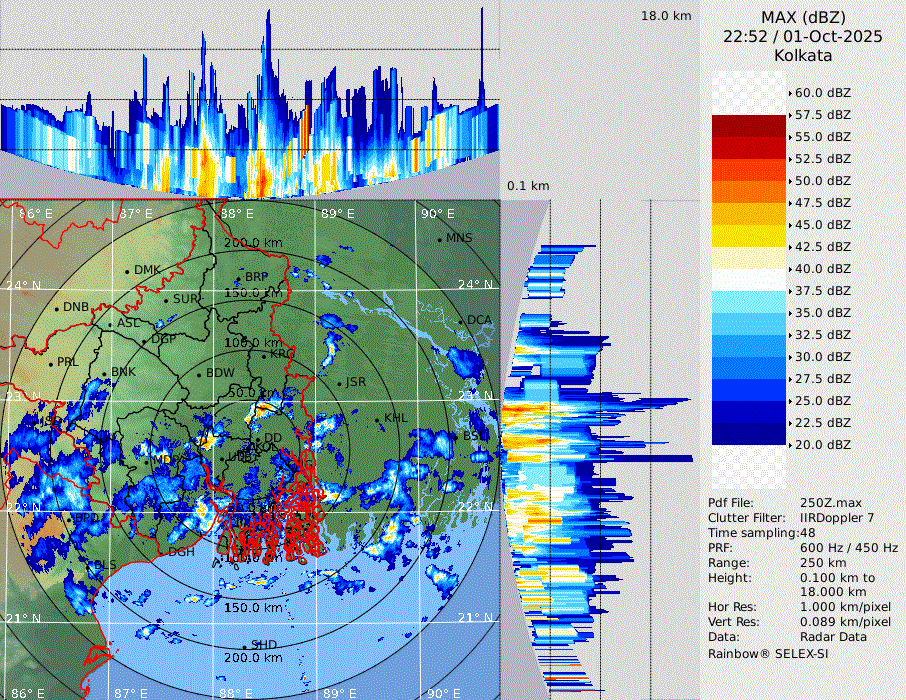Select the Kolkata radar name heading
This screenshot has width=906, height=700.
click(x=802, y=55)
